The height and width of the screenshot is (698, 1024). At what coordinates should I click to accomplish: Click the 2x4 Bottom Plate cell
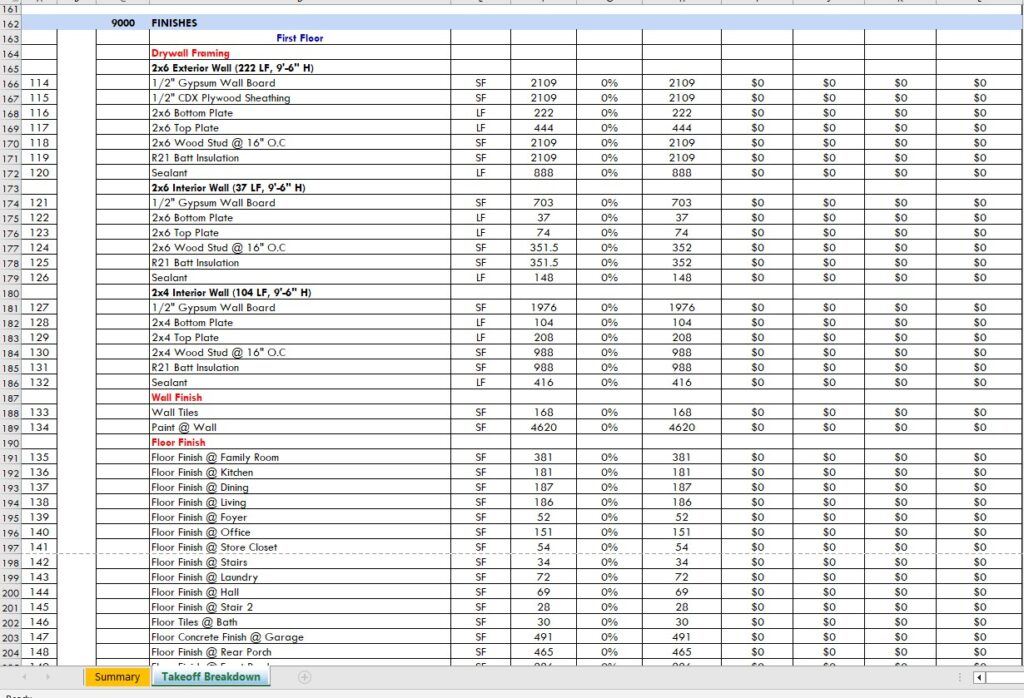[300, 323]
